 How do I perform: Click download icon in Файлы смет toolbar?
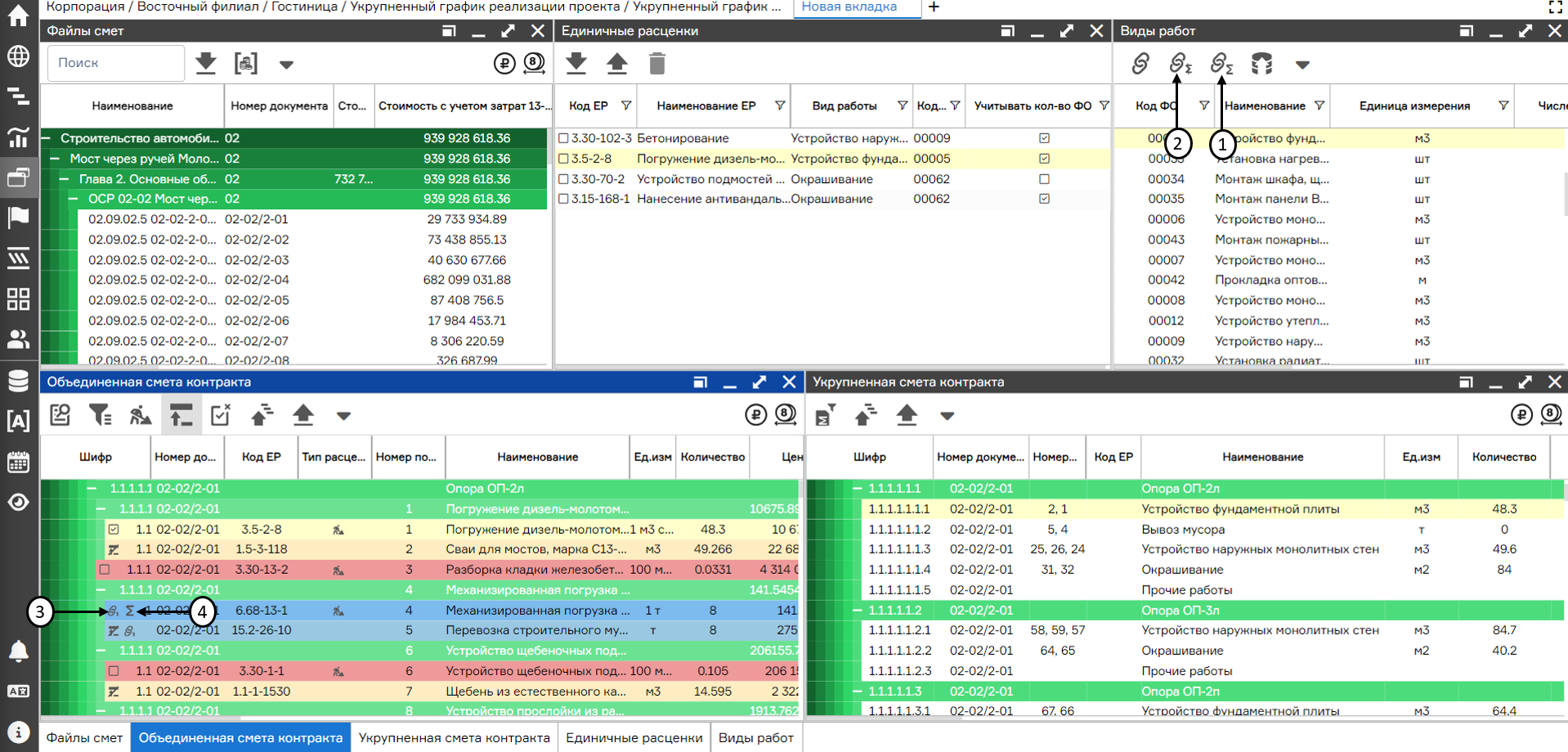pyautogui.click(x=206, y=63)
